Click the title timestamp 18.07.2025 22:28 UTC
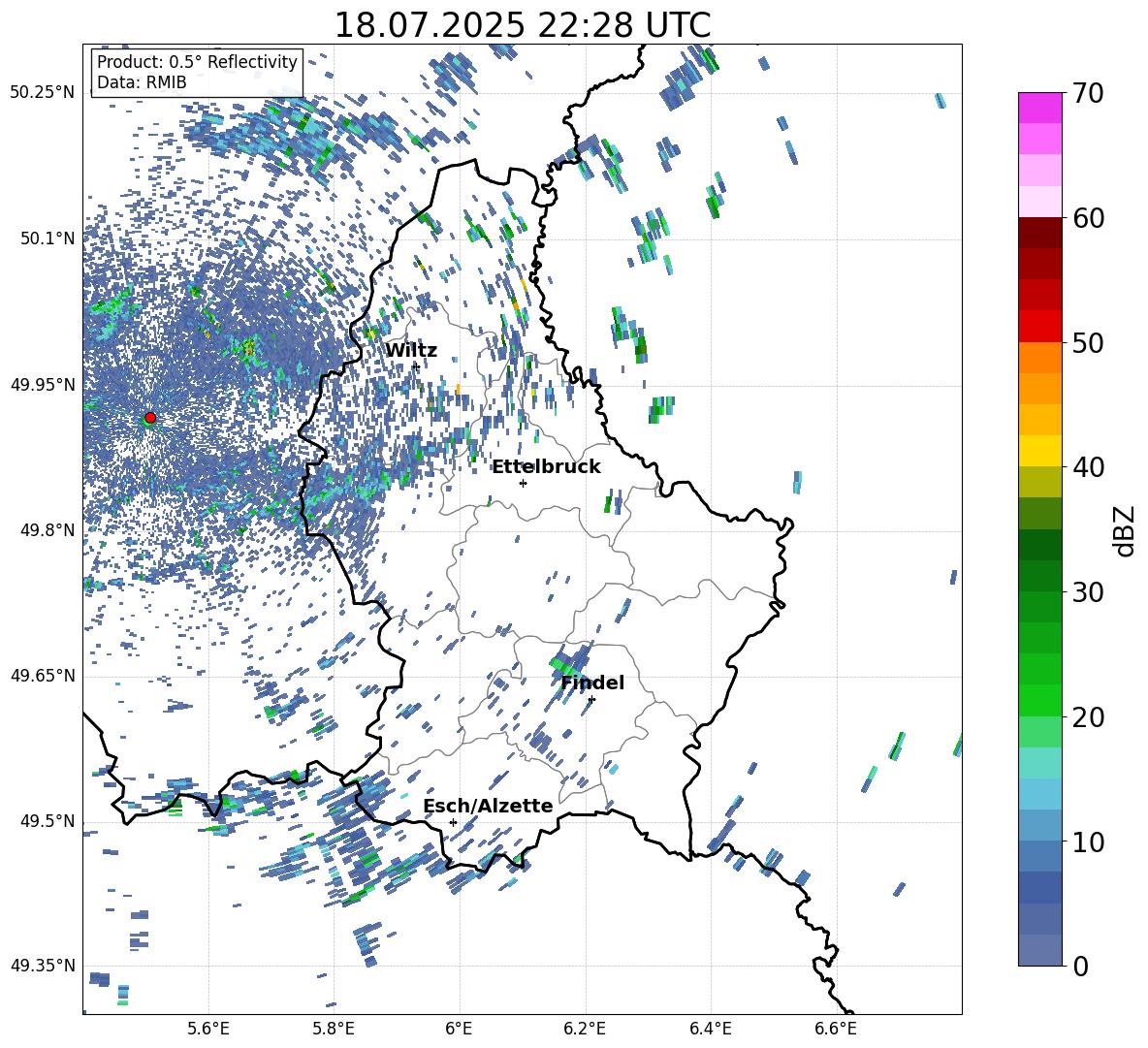This screenshot has width=1148, height=1048. point(523,25)
